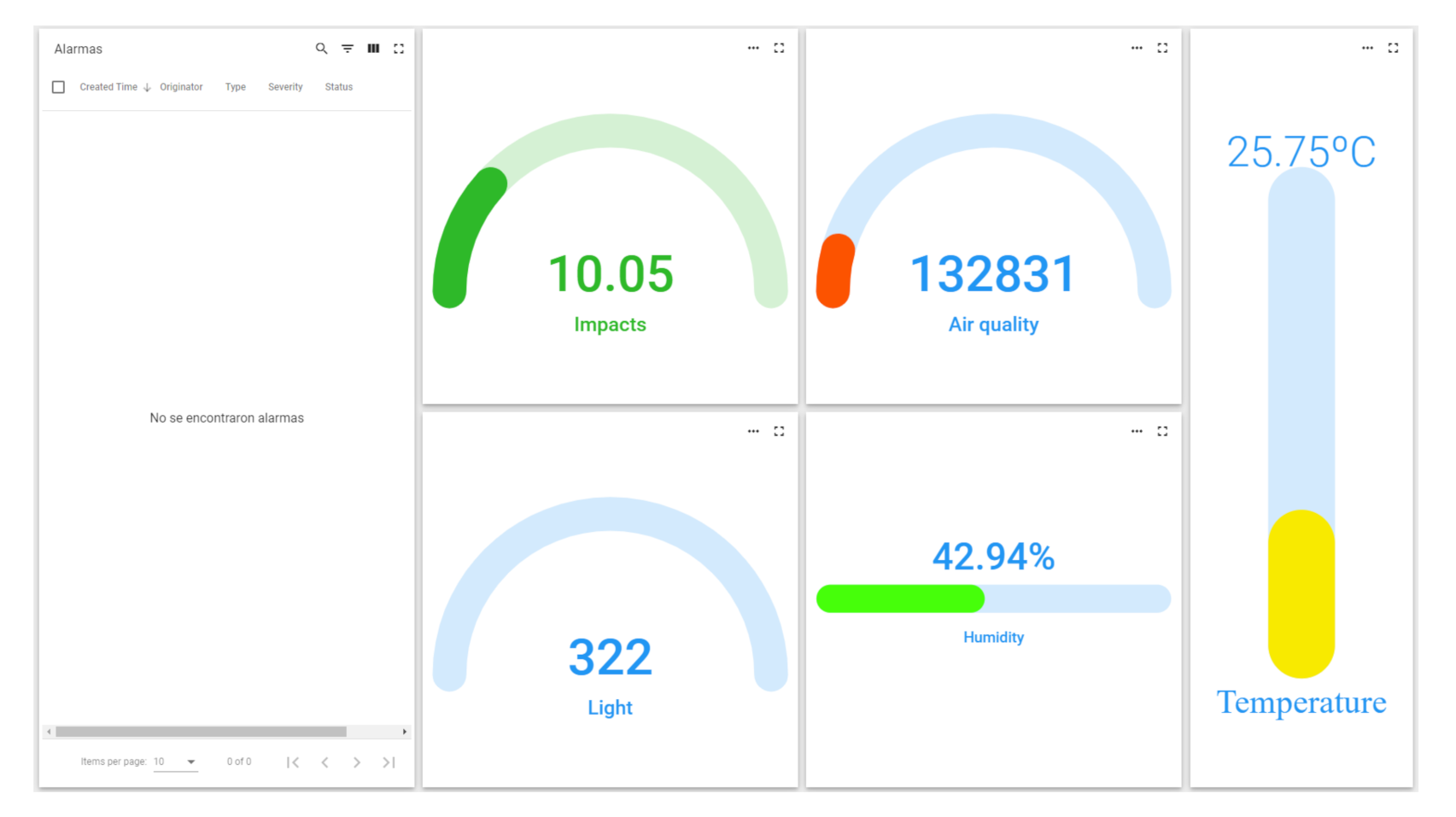This screenshot has height=817, width=1456.
Task: Open the Air quality widget more-options menu
Action: pyautogui.click(x=1137, y=48)
